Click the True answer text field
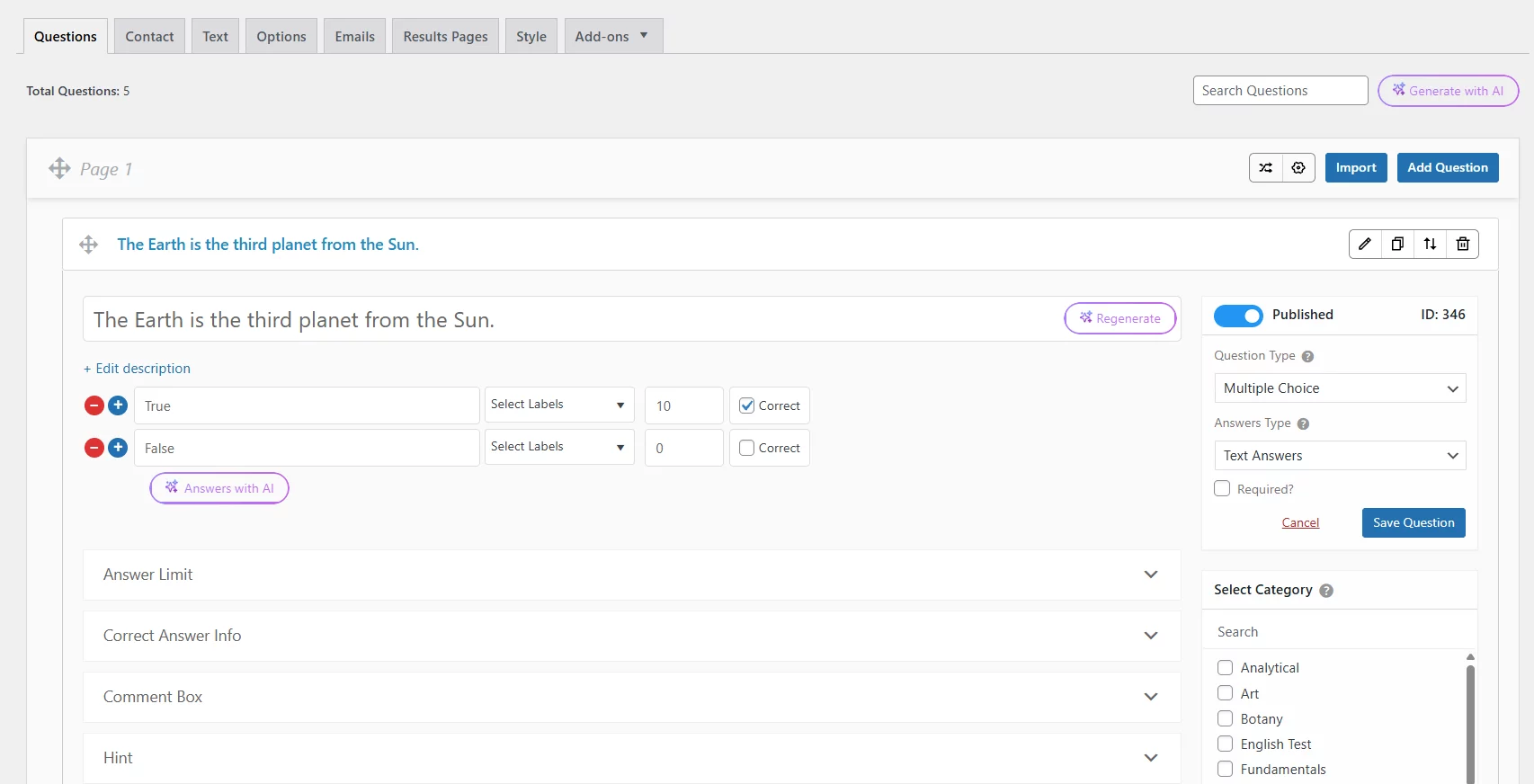Viewport: 1534px width, 784px height. [307, 405]
